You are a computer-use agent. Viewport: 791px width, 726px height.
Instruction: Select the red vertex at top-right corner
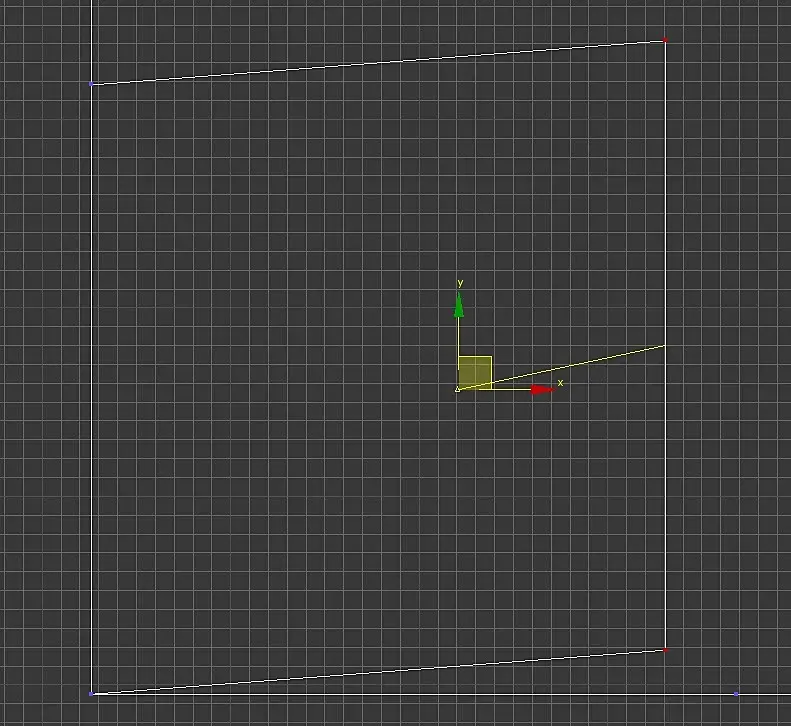click(665, 39)
